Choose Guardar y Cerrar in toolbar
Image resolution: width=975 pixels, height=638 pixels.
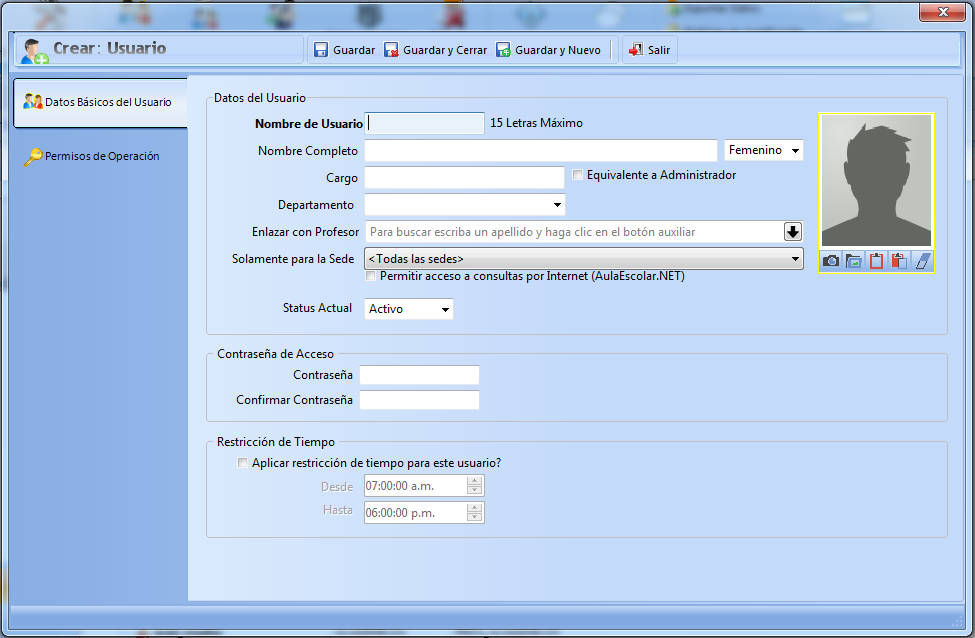point(435,50)
